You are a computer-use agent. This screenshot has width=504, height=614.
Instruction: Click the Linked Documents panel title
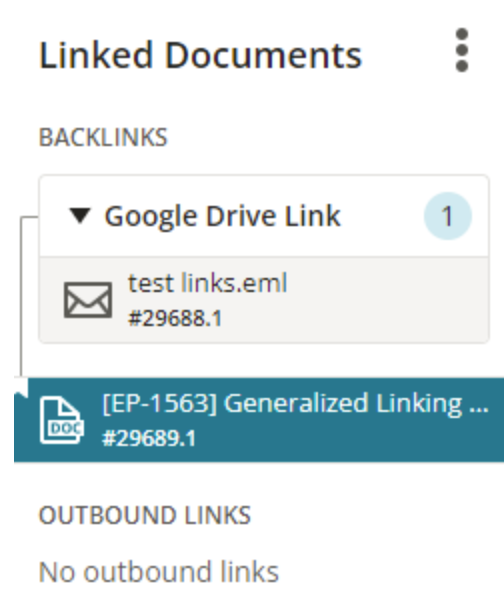(x=200, y=55)
